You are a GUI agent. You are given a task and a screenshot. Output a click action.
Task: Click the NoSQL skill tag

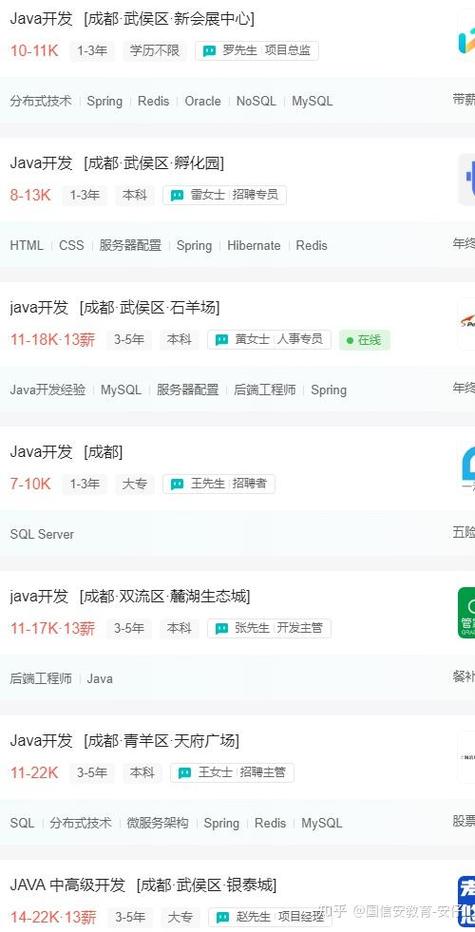pyautogui.click(x=256, y=101)
